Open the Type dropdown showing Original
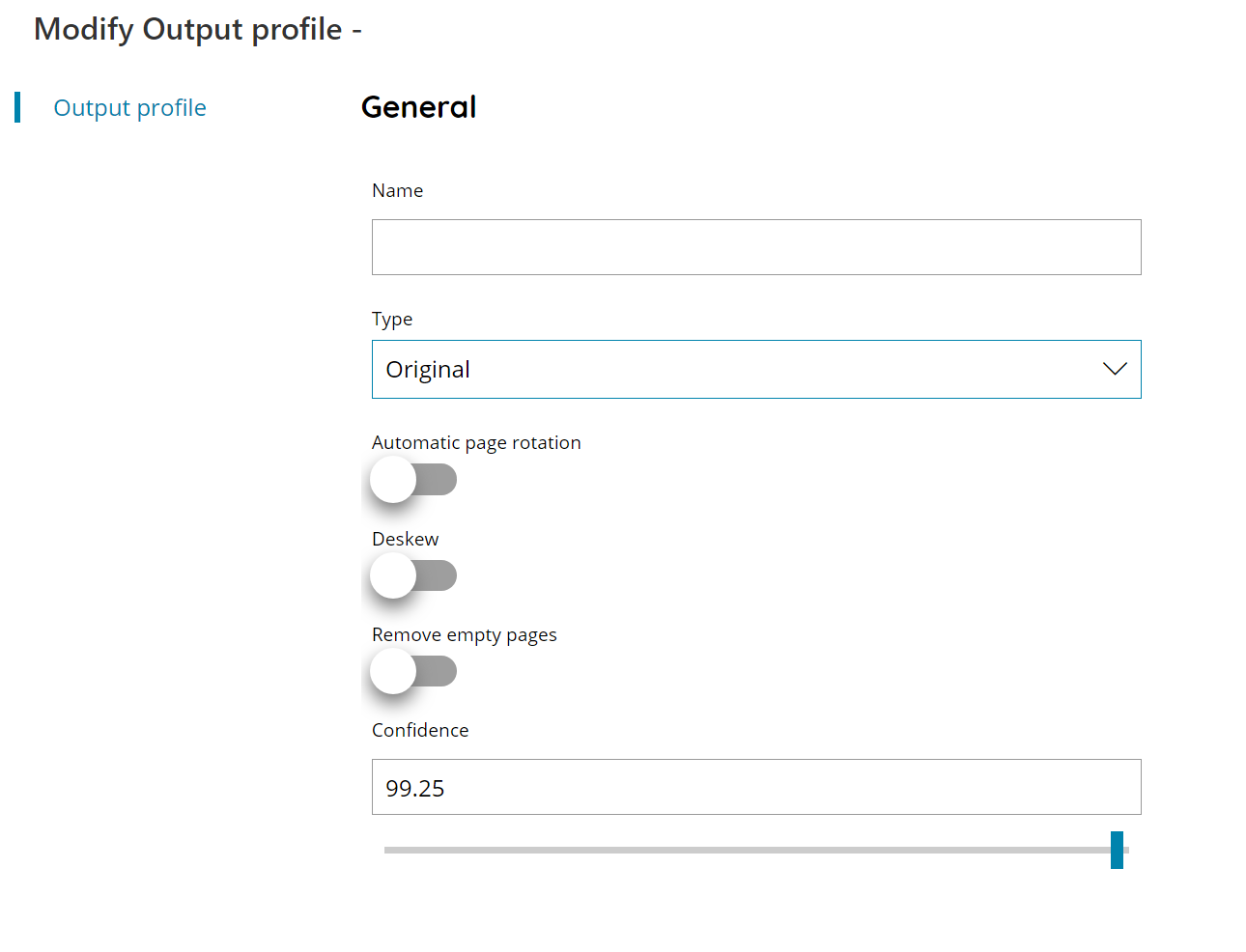 (x=756, y=369)
